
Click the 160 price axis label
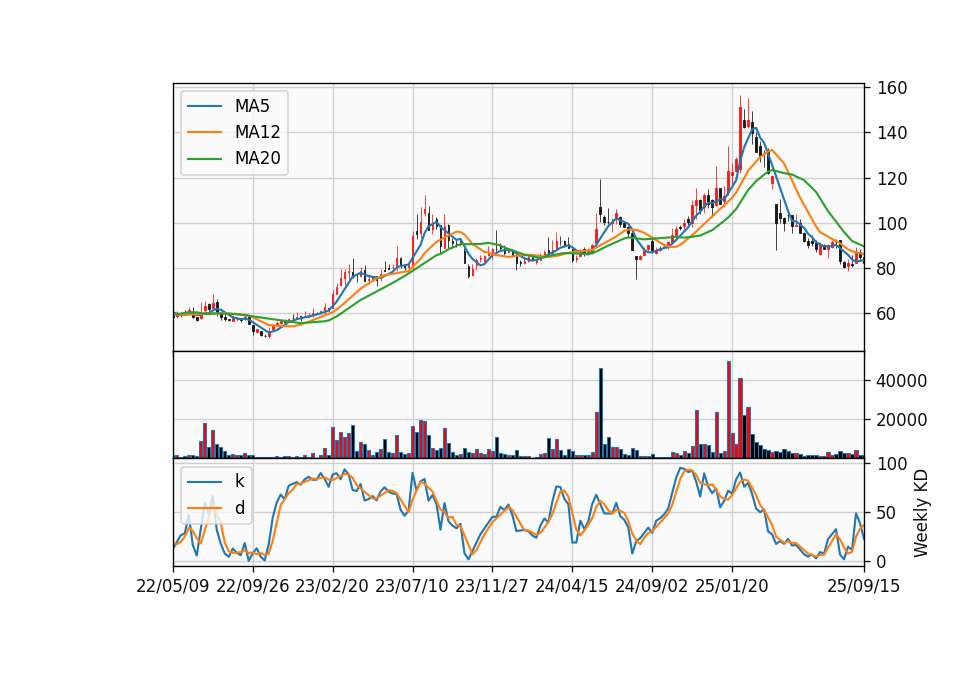tap(892, 88)
